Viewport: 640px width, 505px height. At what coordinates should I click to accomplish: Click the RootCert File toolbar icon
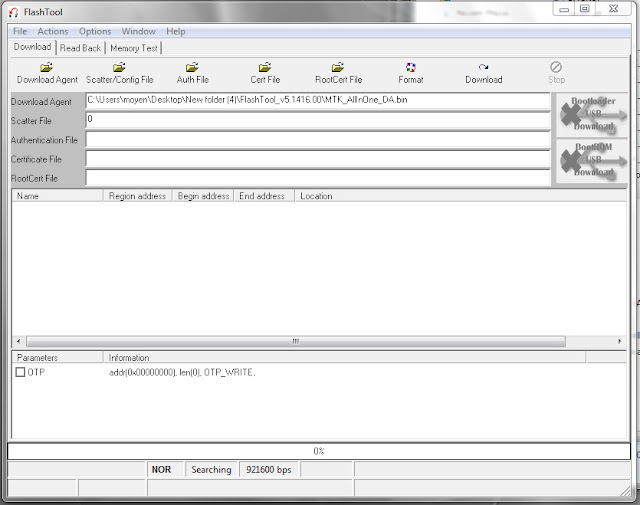[338, 67]
